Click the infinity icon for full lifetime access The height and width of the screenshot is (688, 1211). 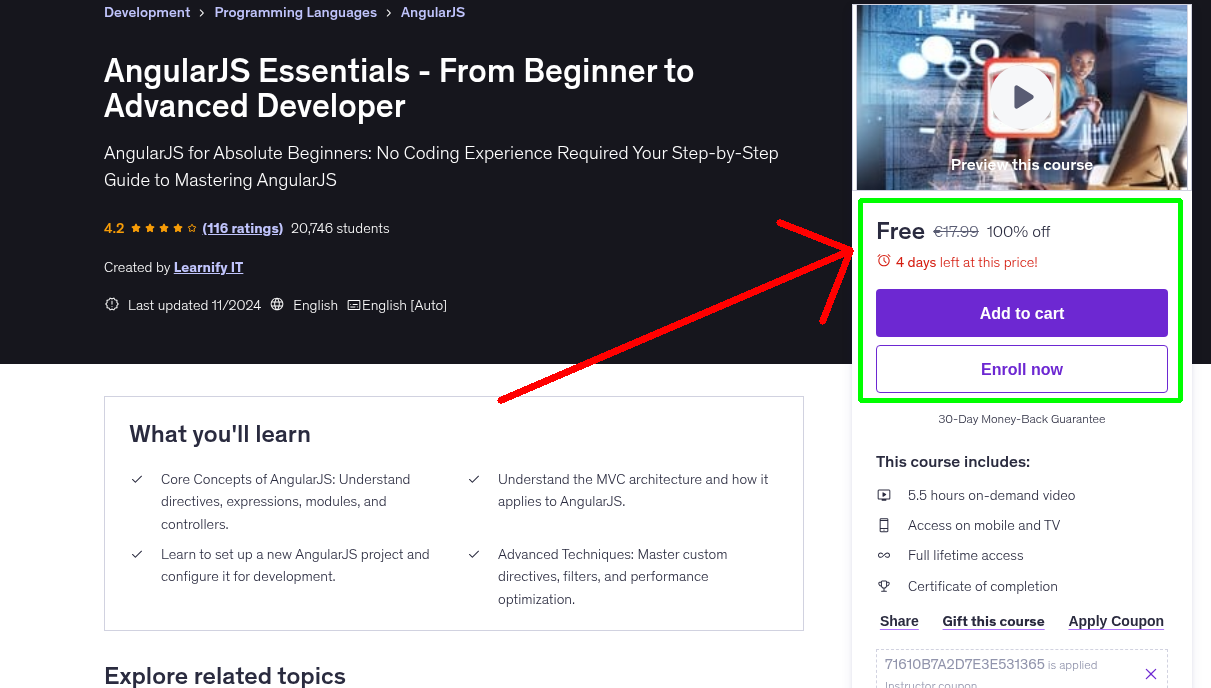click(x=885, y=555)
